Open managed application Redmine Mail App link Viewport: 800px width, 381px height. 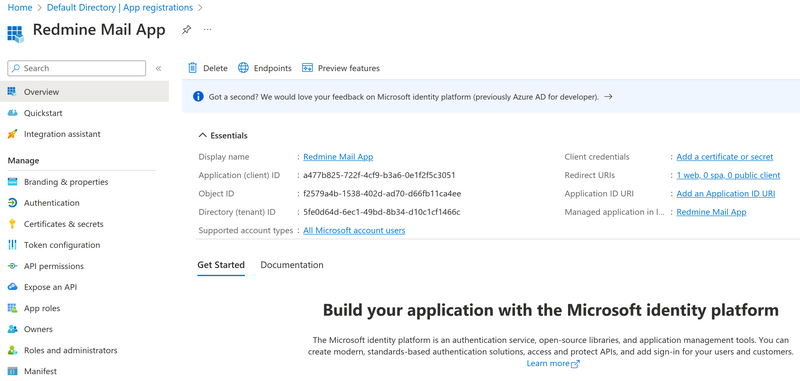pos(711,212)
